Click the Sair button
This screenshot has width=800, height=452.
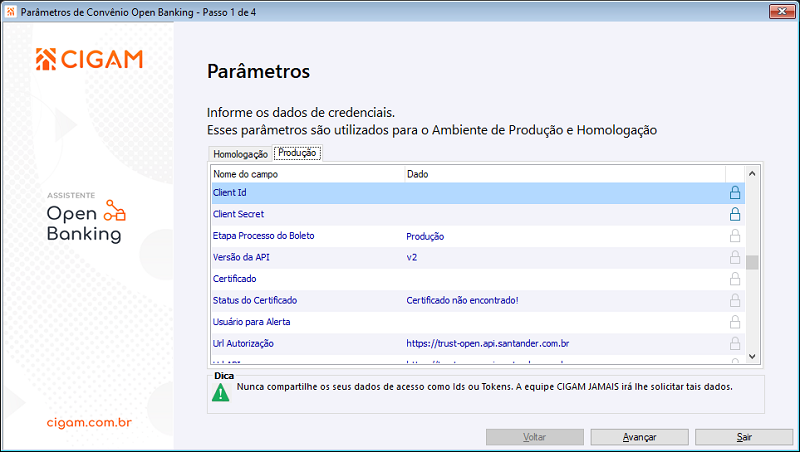[x=744, y=437]
